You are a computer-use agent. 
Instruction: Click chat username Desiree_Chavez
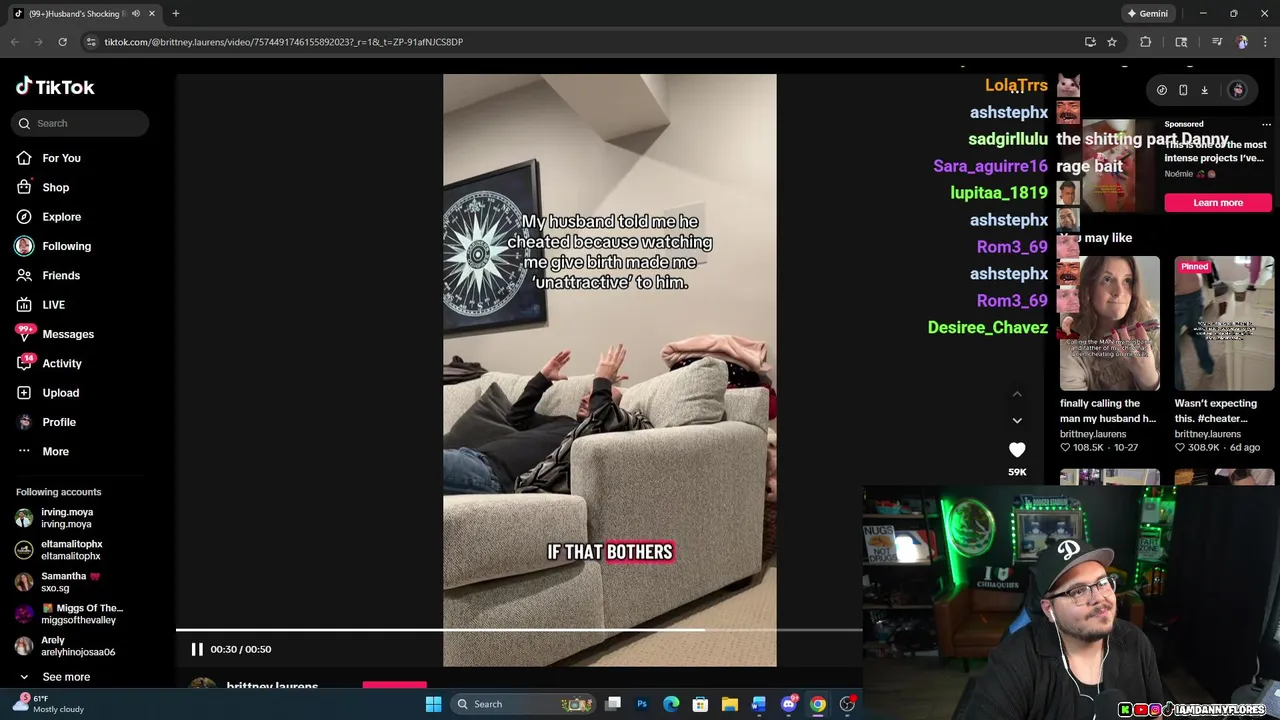click(987, 328)
